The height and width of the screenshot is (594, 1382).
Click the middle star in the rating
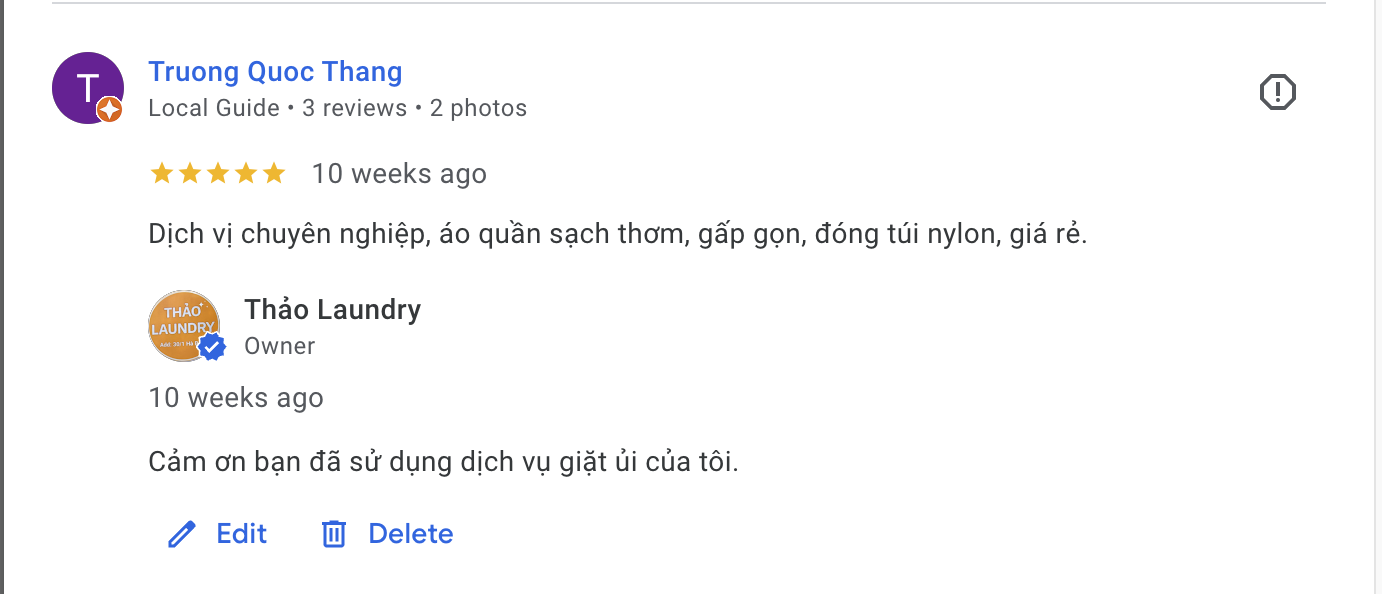(218, 172)
